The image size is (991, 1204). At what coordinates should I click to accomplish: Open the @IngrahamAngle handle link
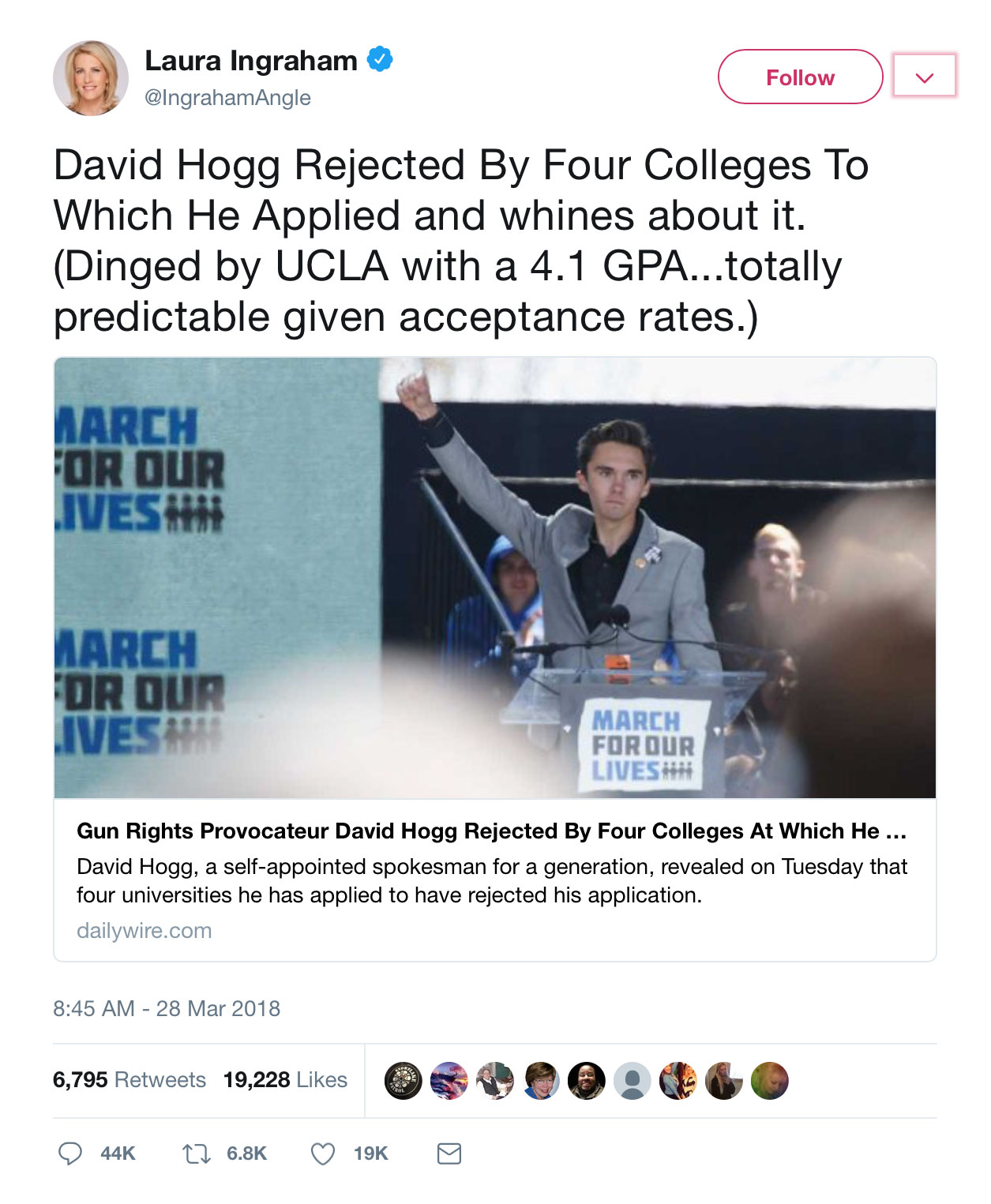(x=228, y=98)
